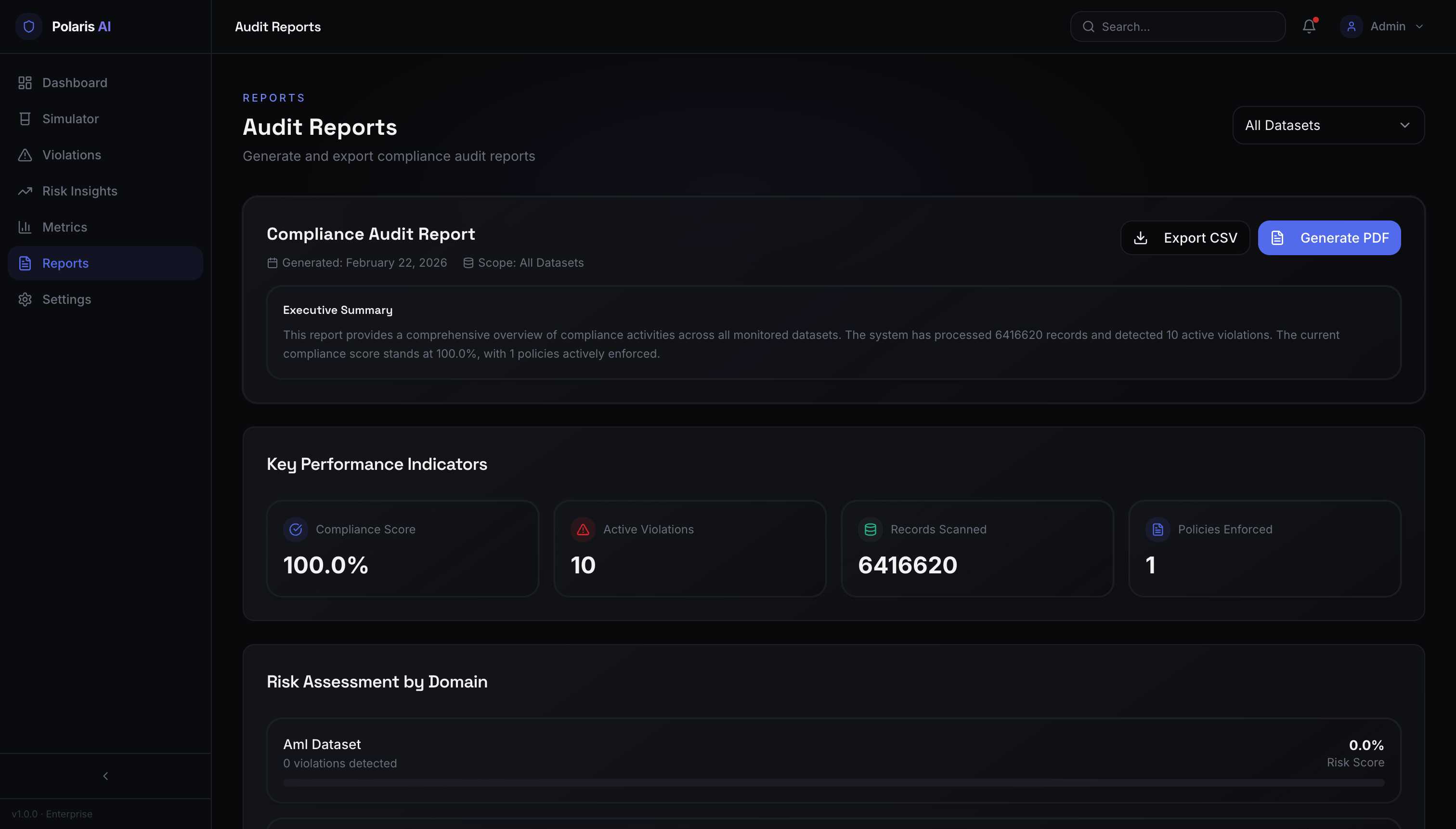
Task: Open Settings from the sidebar
Action: pyautogui.click(x=105, y=299)
